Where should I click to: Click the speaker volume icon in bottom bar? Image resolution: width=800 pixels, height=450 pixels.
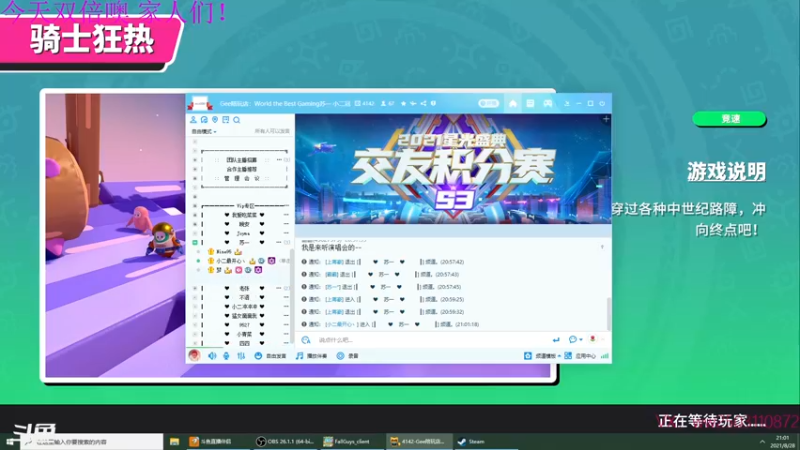coord(212,356)
